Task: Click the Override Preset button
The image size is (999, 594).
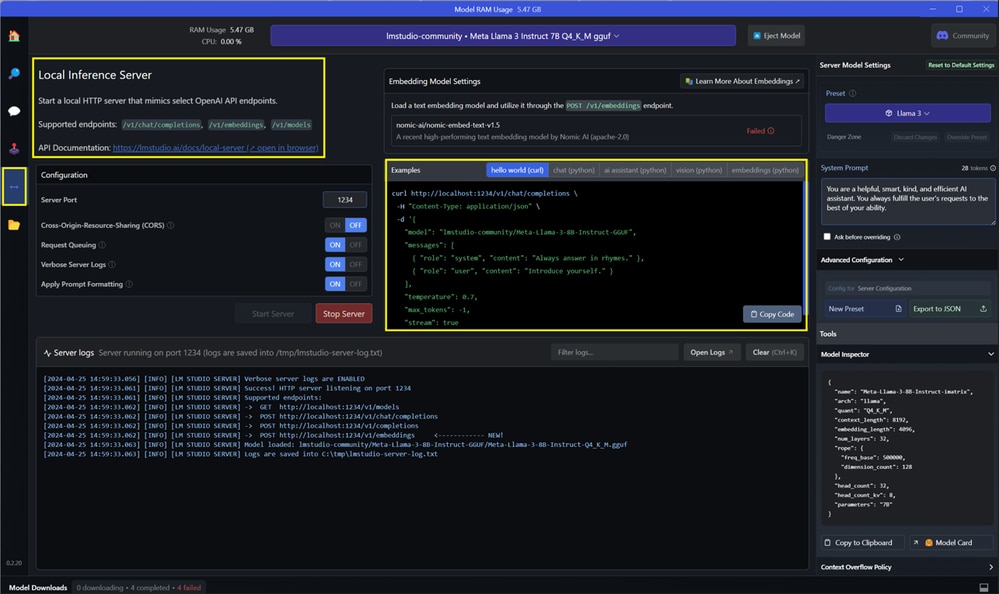Action: pyautogui.click(x=967, y=137)
